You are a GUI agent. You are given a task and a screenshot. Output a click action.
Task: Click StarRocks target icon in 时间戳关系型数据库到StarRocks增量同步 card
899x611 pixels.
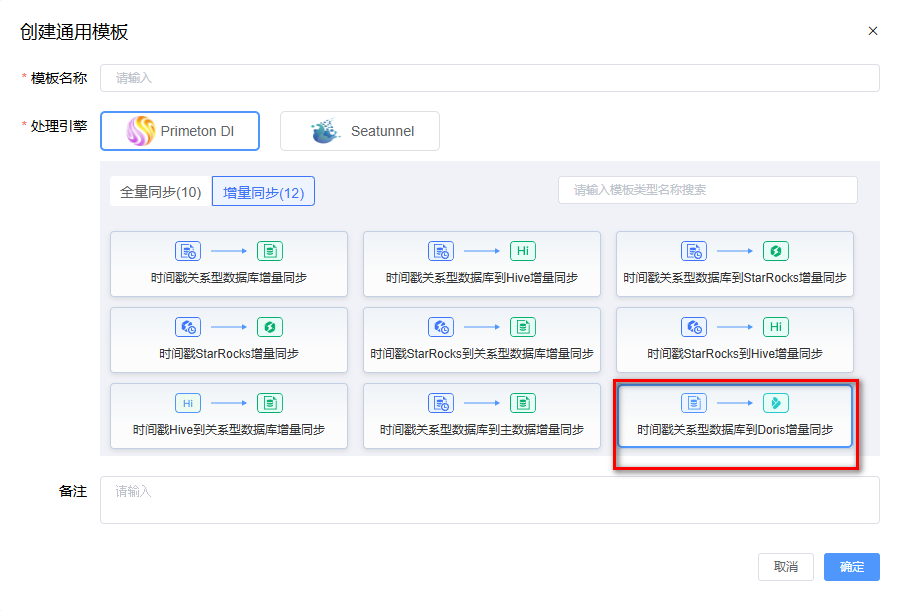click(x=776, y=251)
